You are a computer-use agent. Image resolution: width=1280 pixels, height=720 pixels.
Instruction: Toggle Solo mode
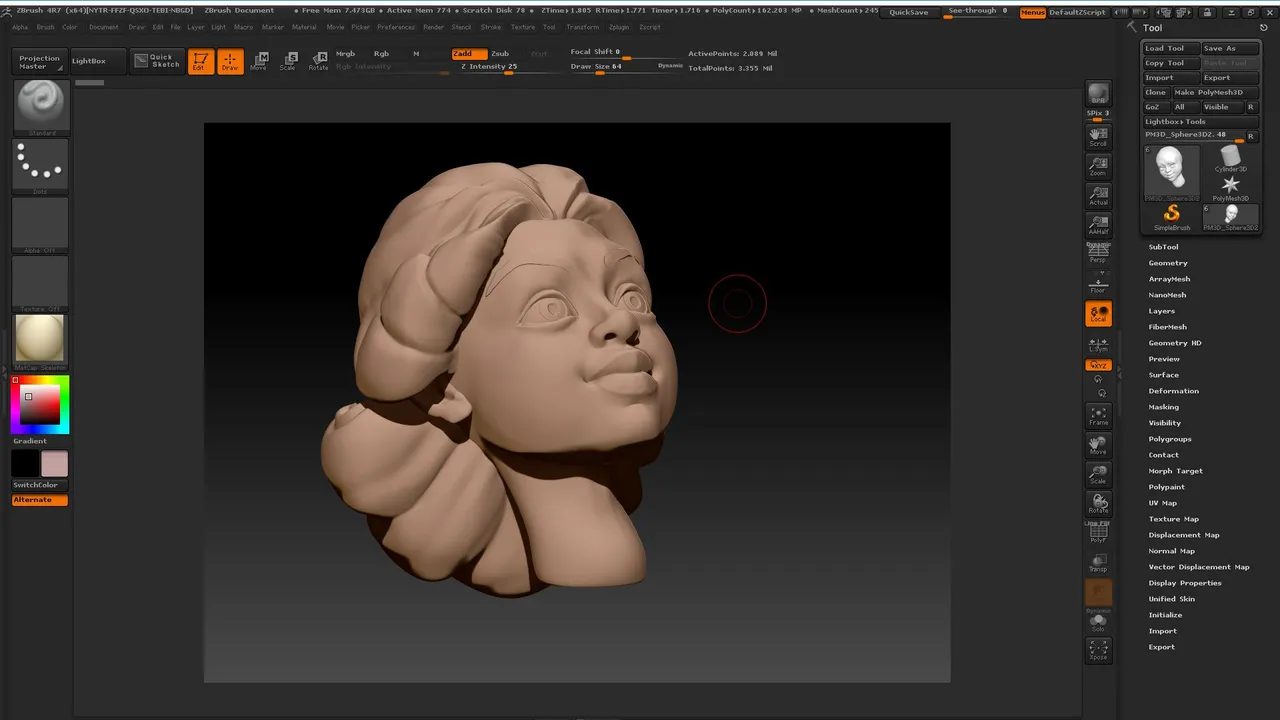1098,622
